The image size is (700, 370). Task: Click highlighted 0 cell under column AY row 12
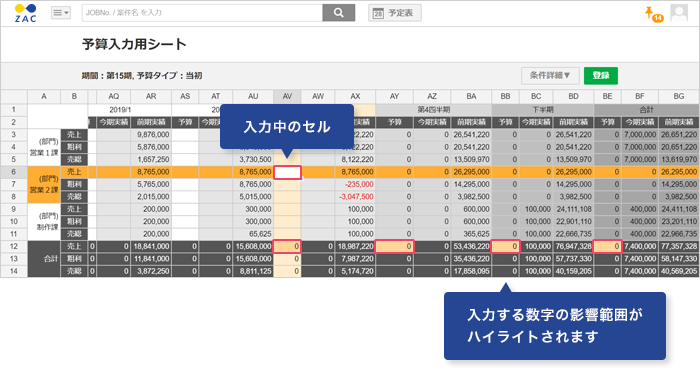pos(394,246)
